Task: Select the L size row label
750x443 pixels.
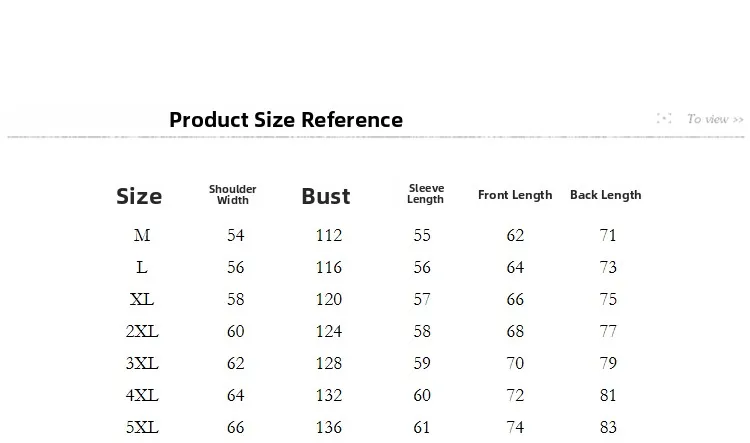Action: point(142,267)
